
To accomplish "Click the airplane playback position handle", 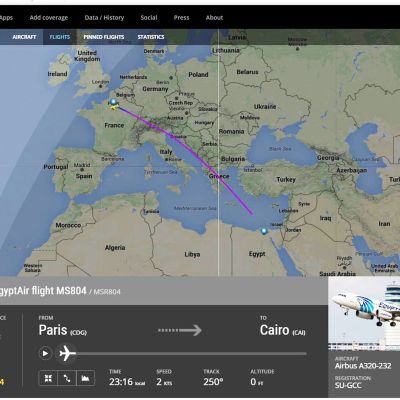I will coord(67,353).
